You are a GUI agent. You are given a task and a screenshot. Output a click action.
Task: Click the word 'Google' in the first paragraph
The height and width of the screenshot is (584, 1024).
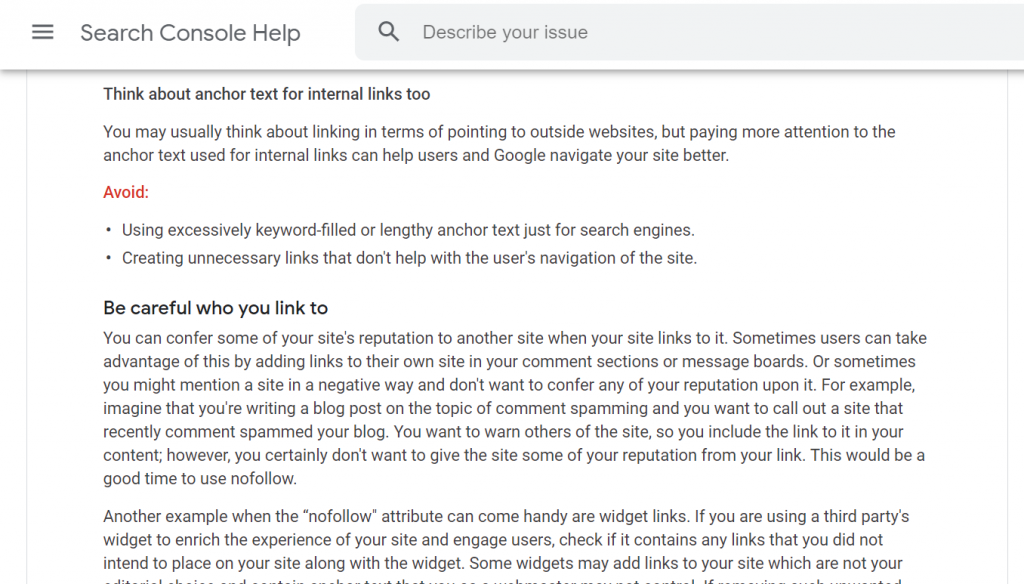pyautogui.click(x=519, y=156)
